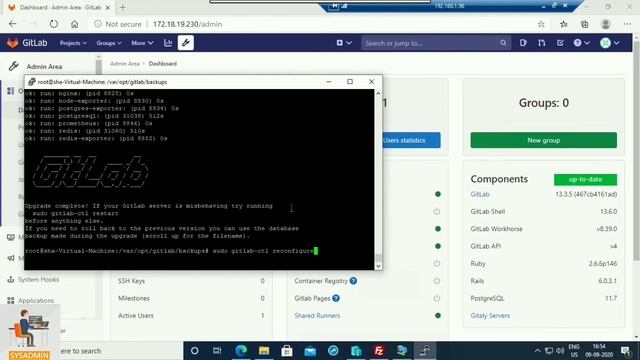Click the Dashboard breadcrumb
The height and width of the screenshot is (360, 640).
[162, 64]
